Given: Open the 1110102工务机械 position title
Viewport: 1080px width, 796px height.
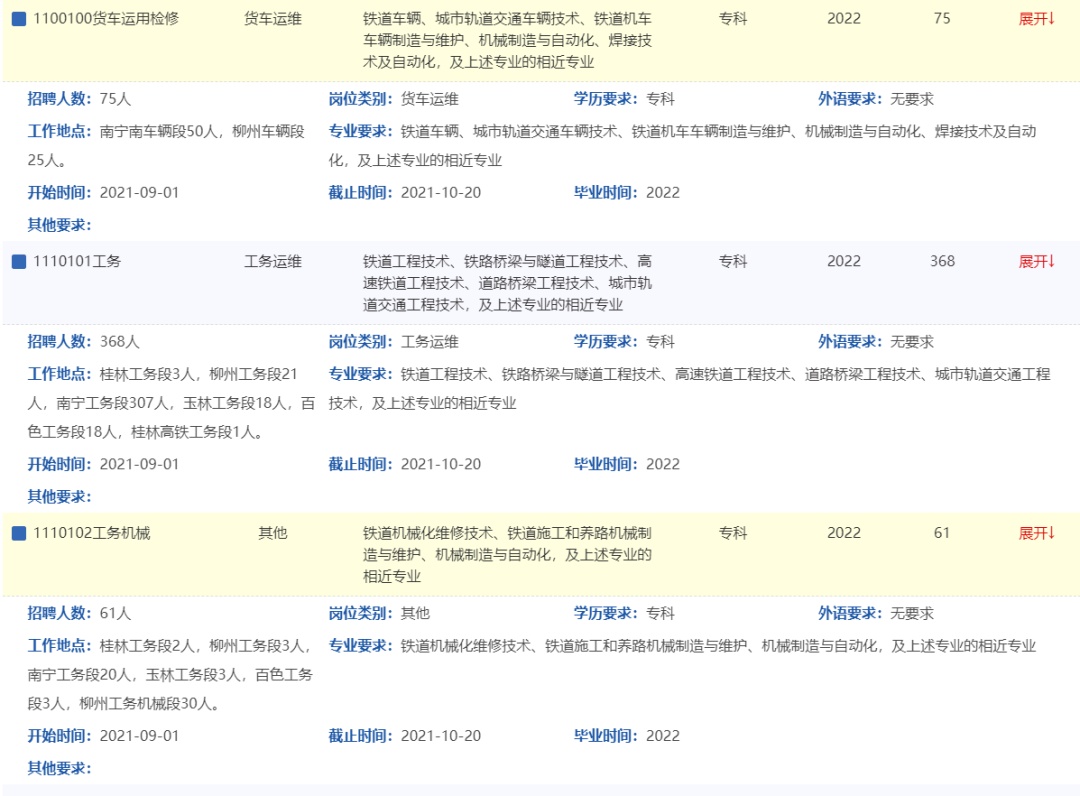Looking at the screenshot, I should coord(91,534).
